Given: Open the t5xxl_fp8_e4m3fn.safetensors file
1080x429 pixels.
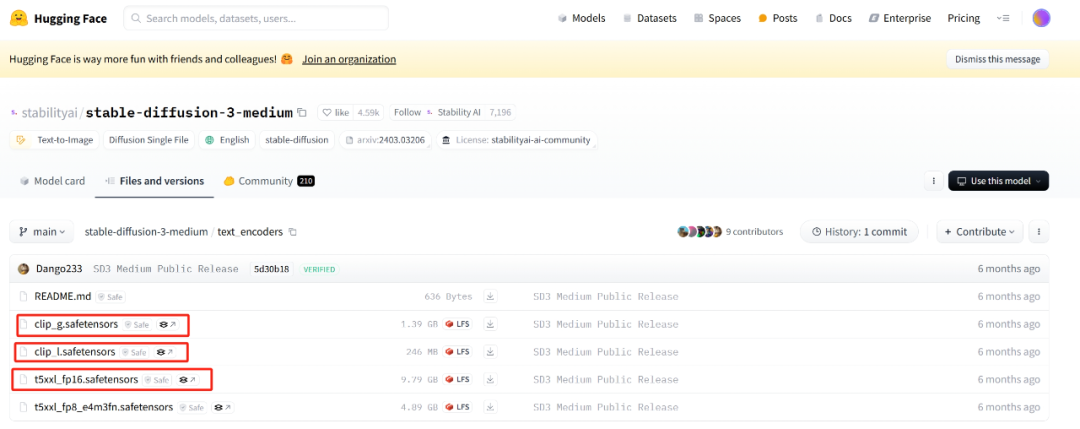Looking at the screenshot, I should [104, 407].
